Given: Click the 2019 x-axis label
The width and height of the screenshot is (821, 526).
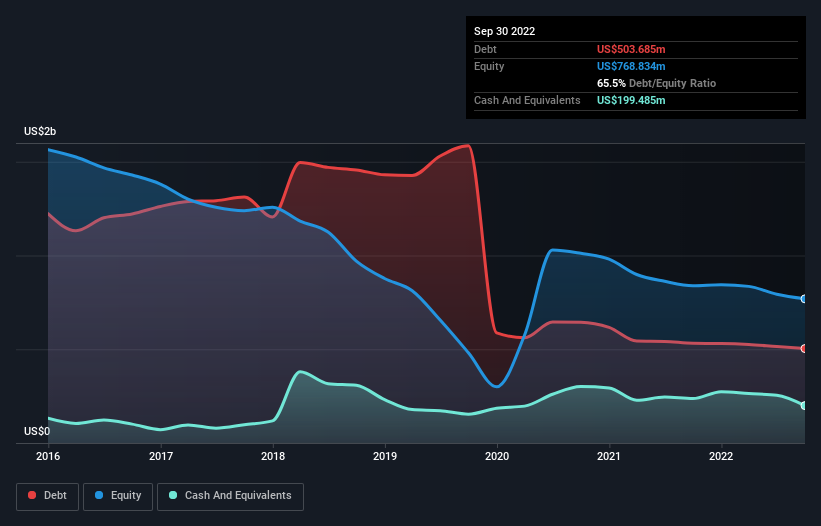Looking at the screenshot, I should [385, 456].
